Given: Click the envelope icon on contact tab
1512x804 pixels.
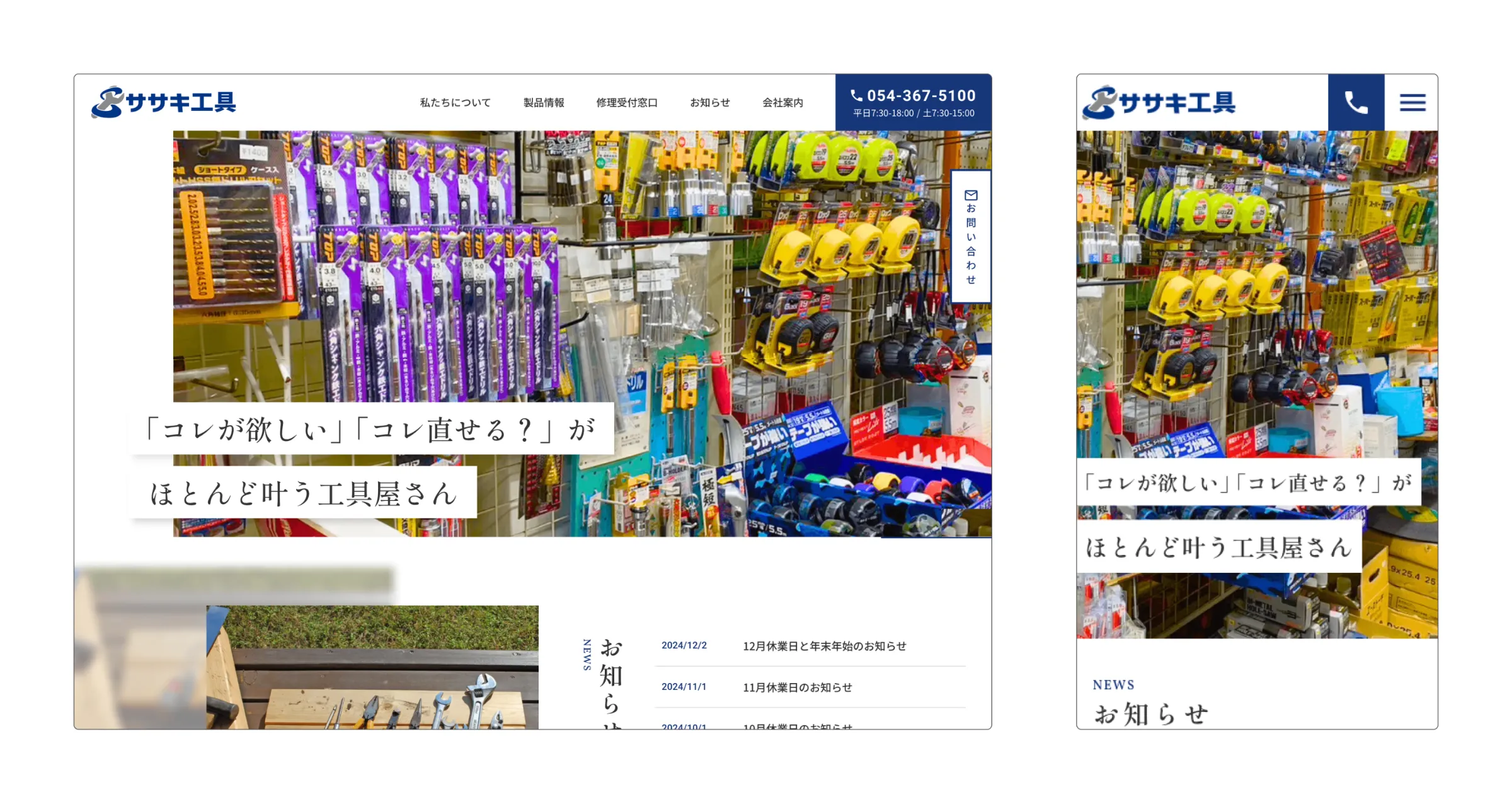Looking at the screenshot, I should click(x=971, y=195).
